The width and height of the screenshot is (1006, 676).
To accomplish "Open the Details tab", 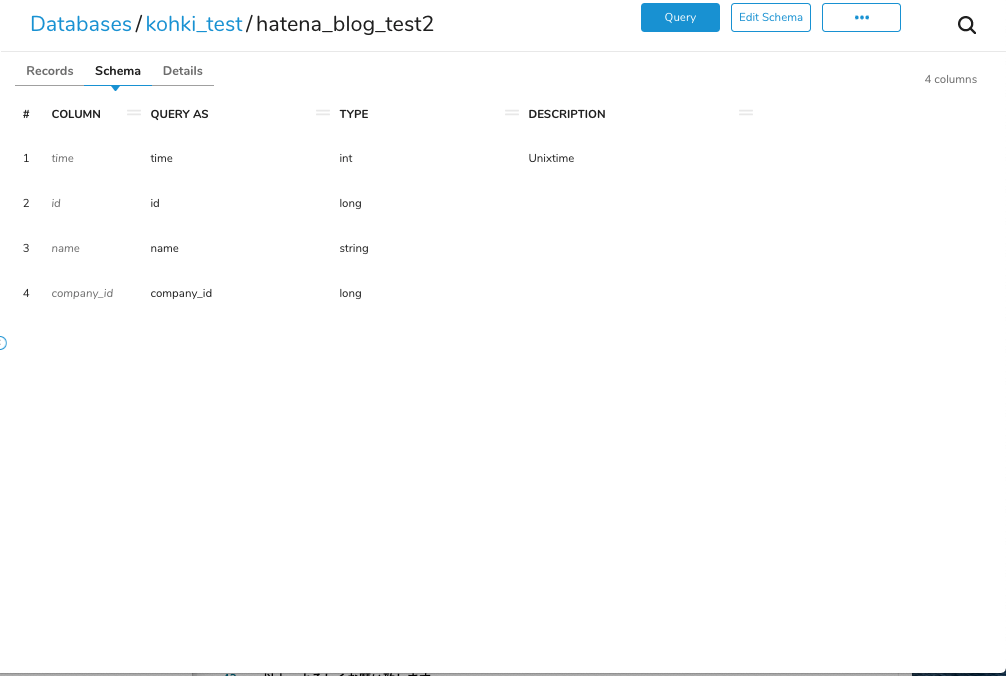I will point(183,71).
